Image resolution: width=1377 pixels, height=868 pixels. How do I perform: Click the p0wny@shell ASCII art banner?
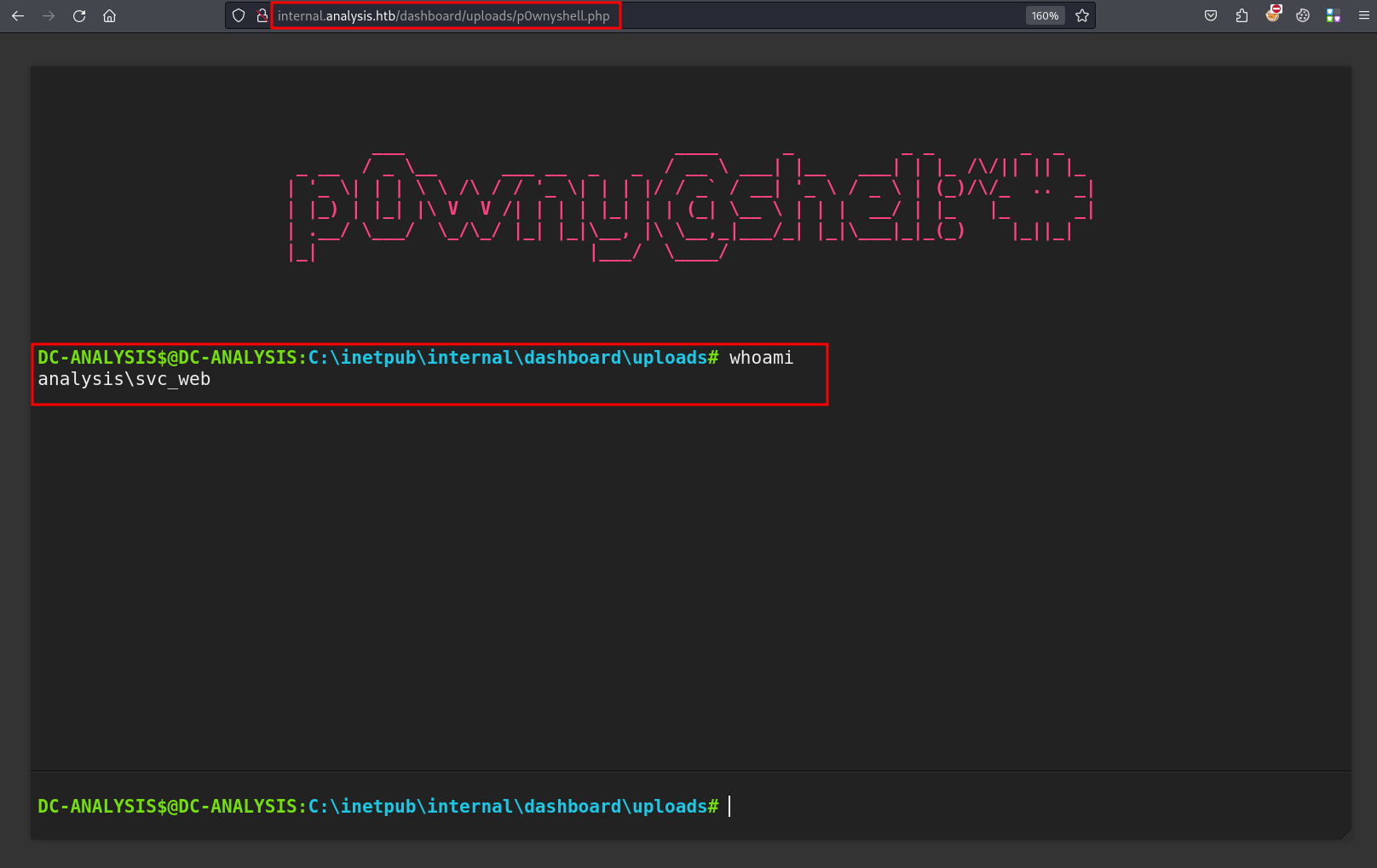click(x=691, y=204)
